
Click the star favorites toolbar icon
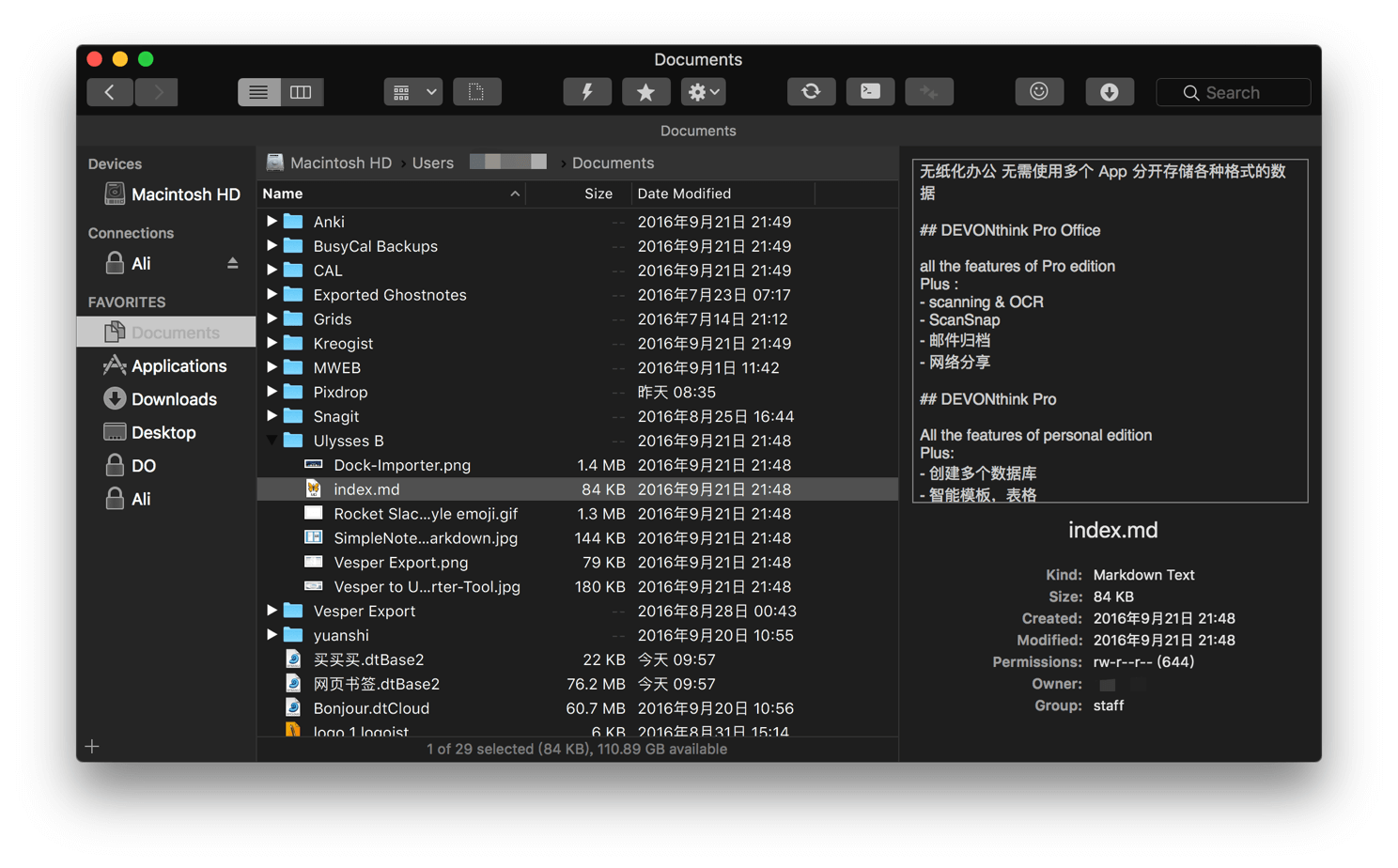pyautogui.click(x=645, y=92)
